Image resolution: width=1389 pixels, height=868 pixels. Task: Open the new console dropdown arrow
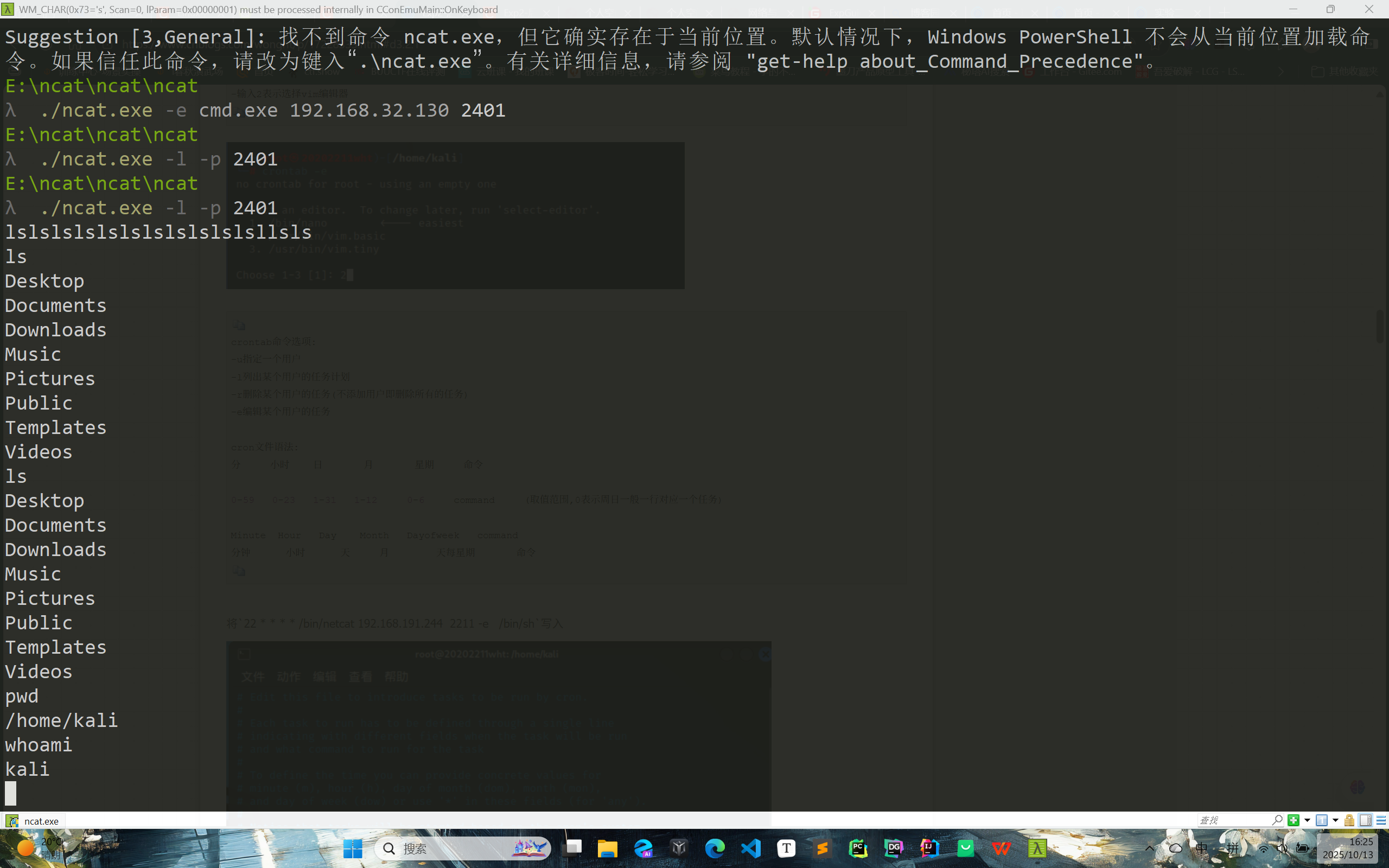(1307, 820)
